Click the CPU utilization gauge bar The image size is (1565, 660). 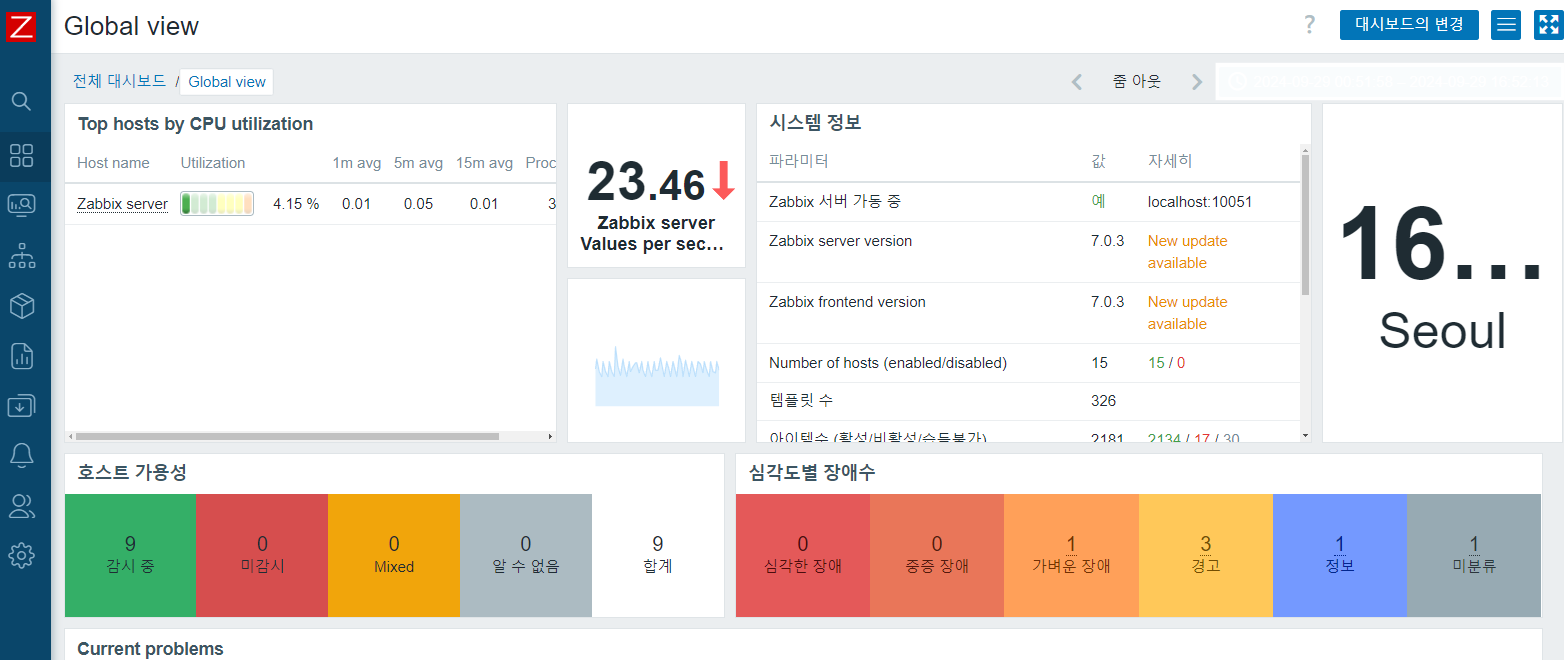217,204
